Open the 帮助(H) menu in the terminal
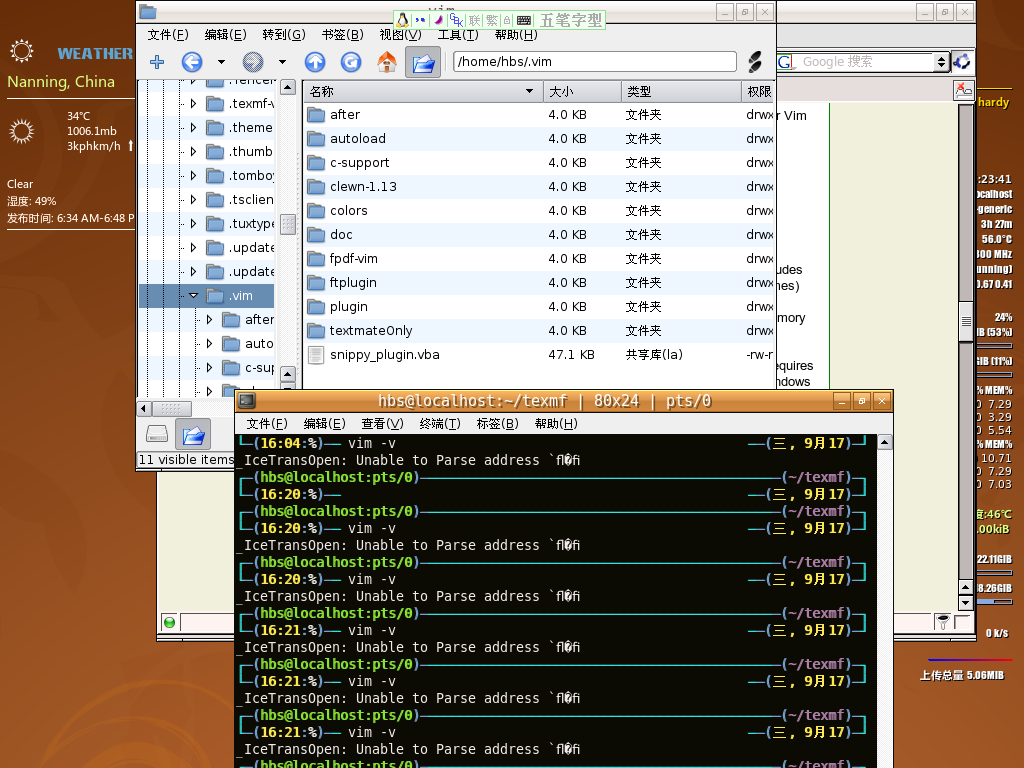Image resolution: width=1024 pixels, height=768 pixels. click(556, 424)
